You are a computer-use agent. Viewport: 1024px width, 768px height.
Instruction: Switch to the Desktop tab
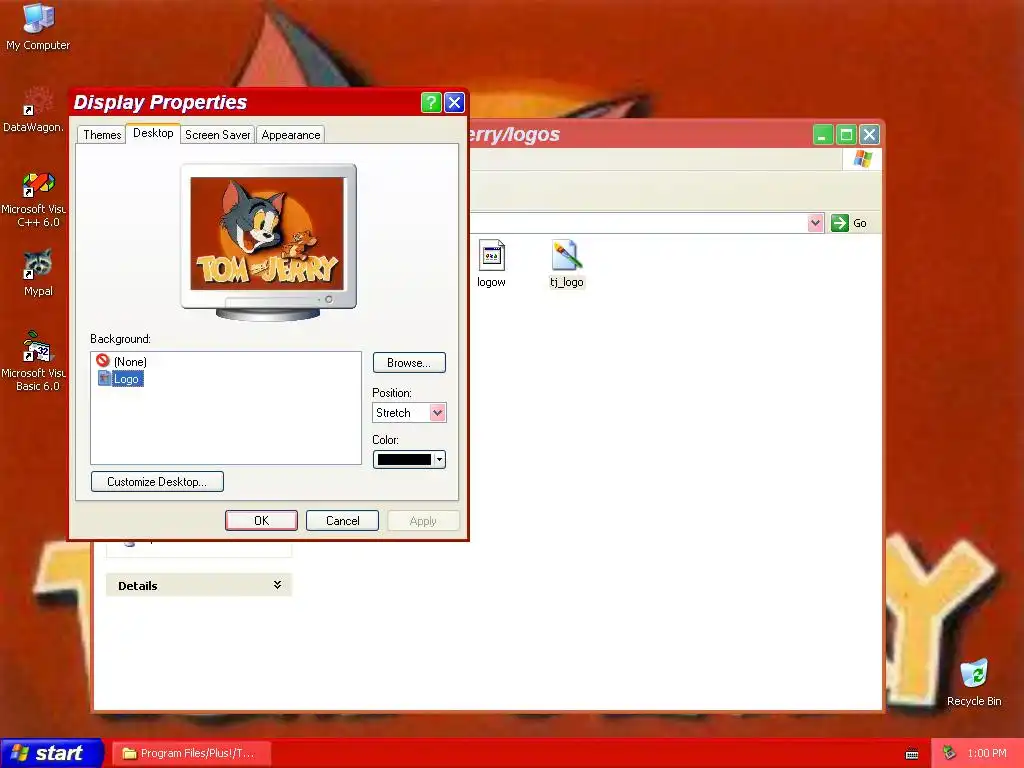[x=153, y=133]
